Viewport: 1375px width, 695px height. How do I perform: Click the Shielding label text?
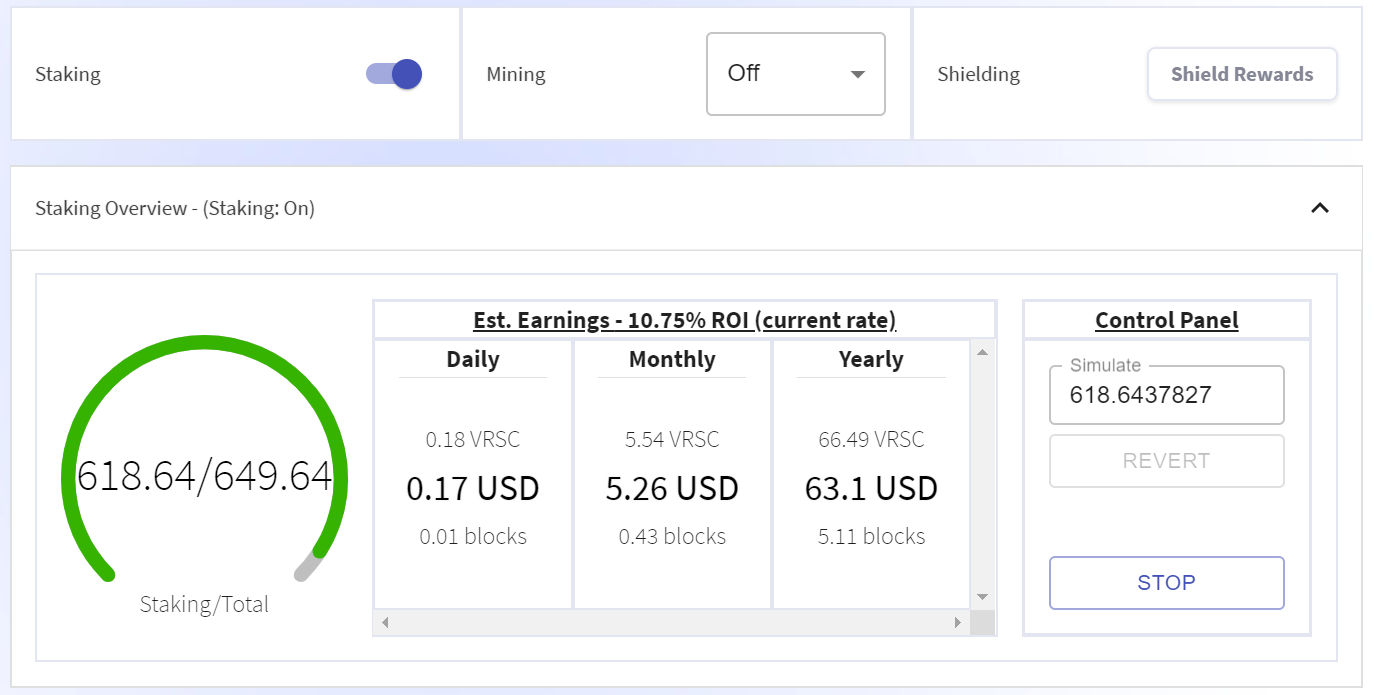(978, 74)
